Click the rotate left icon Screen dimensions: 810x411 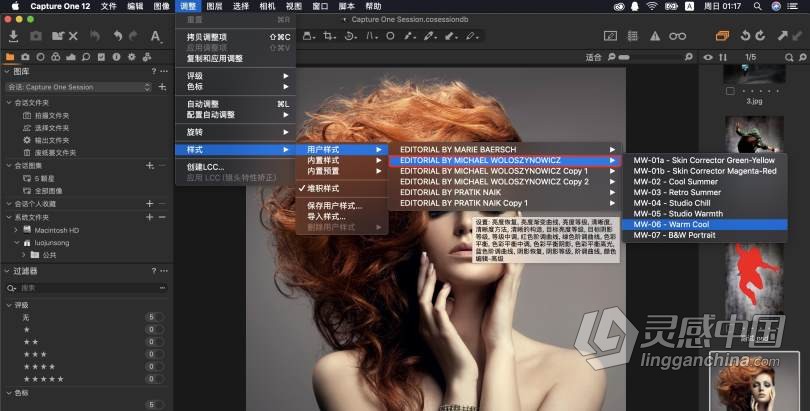745,36
